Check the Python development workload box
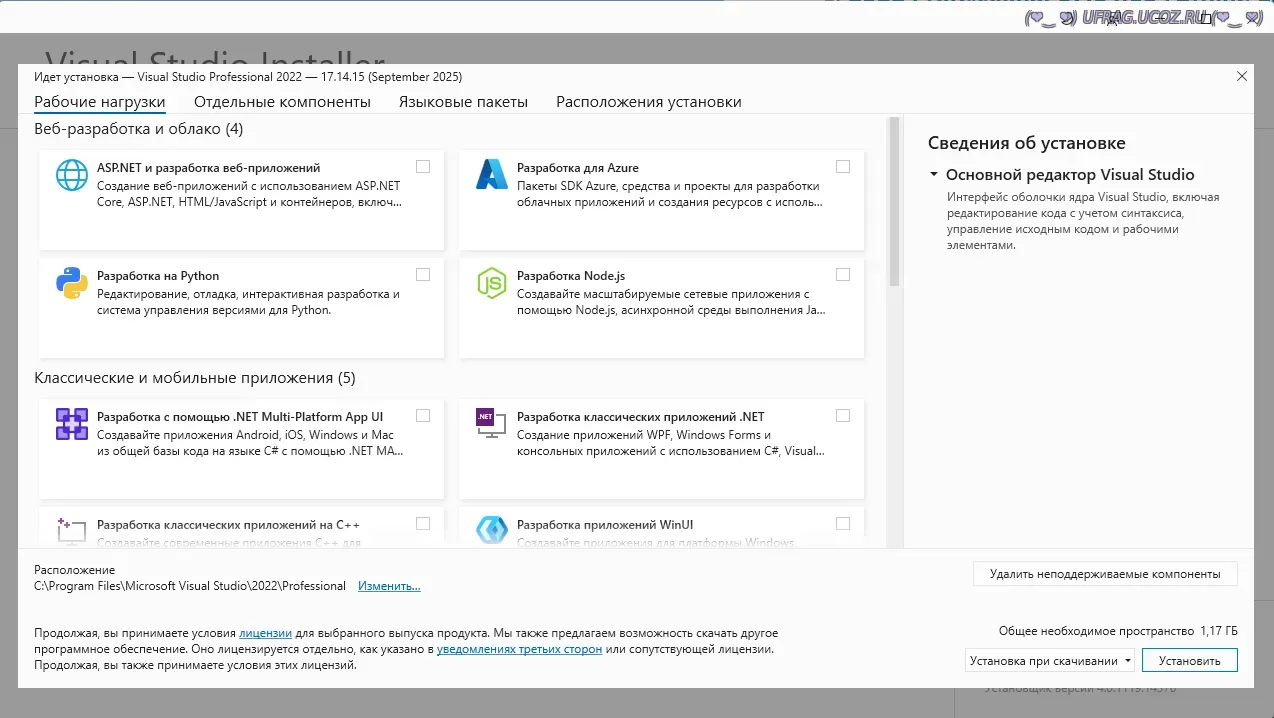Viewport: 1274px width, 718px height. (423, 275)
